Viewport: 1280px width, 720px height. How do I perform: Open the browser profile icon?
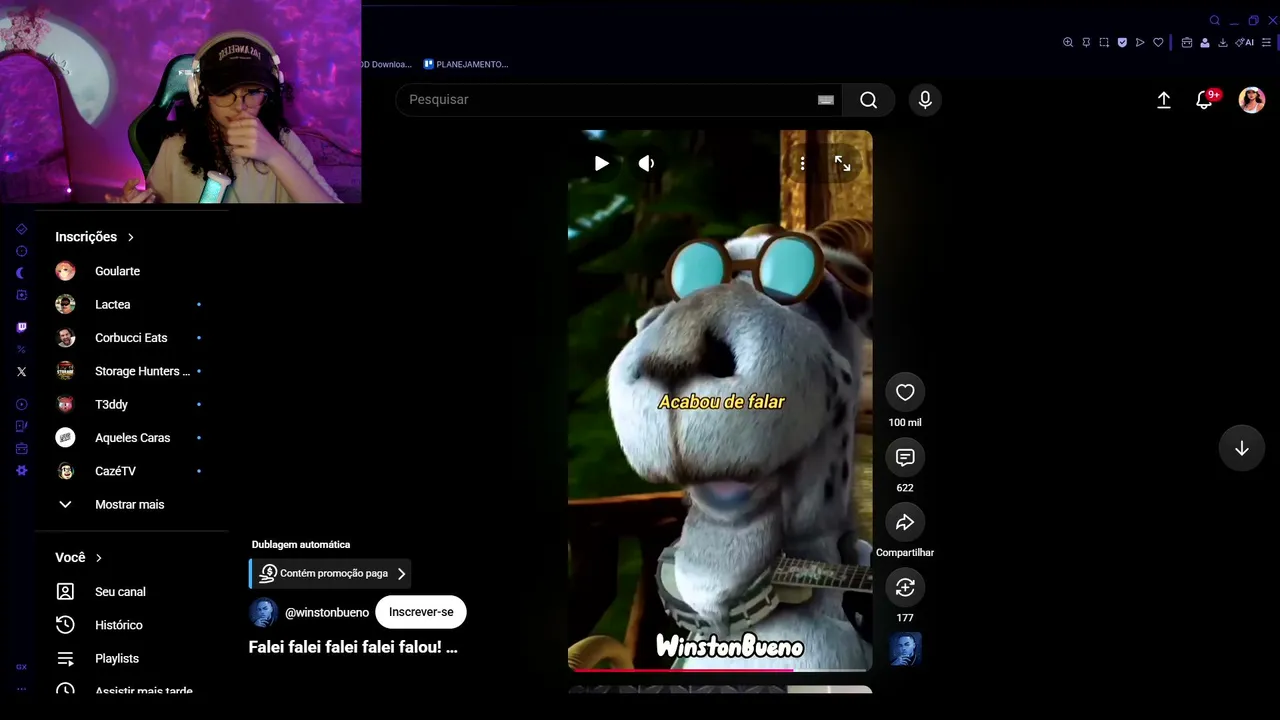point(1205,42)
